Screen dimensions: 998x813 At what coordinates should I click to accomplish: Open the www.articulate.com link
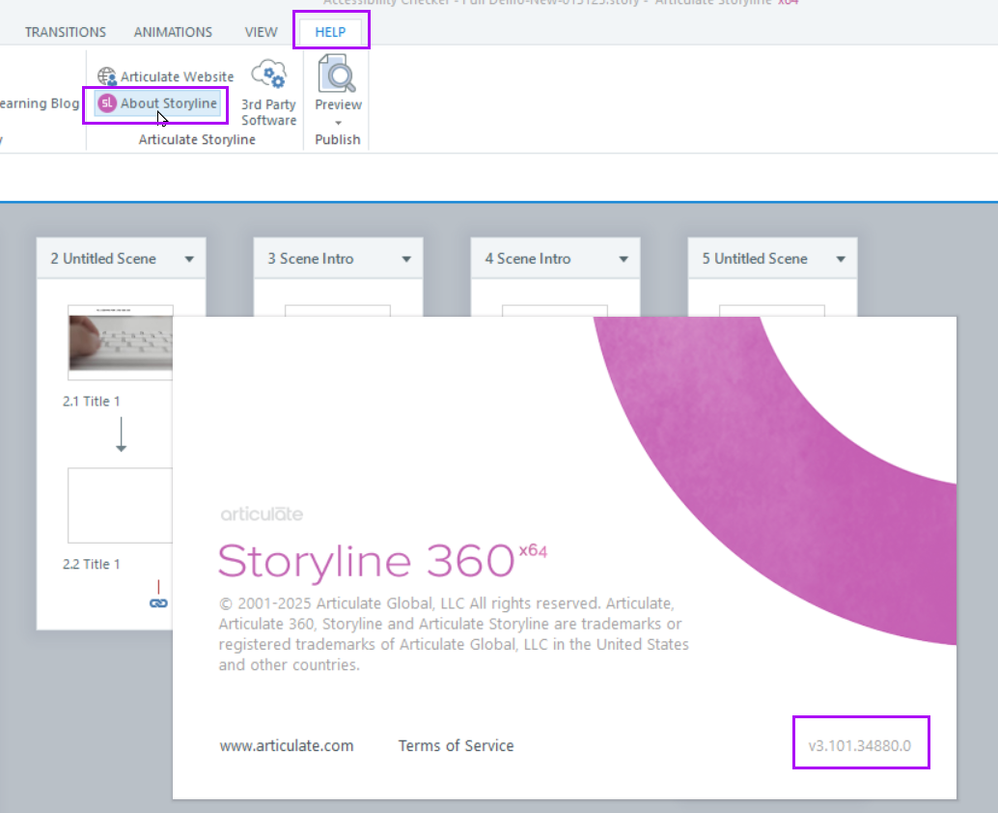coord(286,746)
